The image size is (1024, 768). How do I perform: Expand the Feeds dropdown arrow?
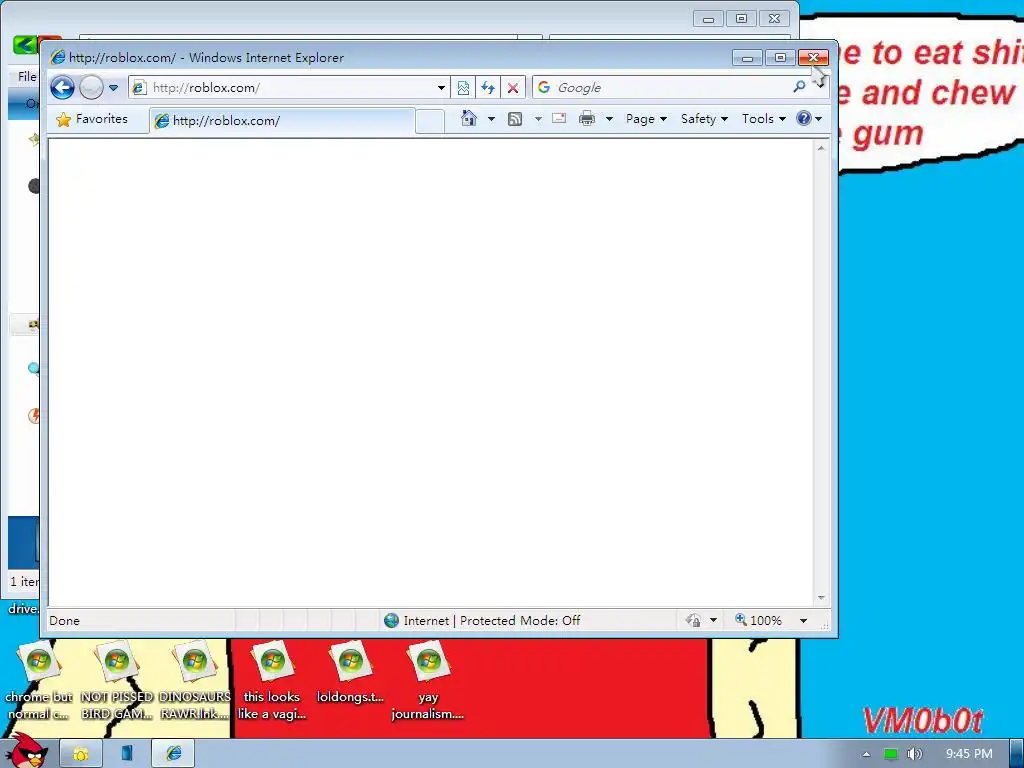pos(538,119)
